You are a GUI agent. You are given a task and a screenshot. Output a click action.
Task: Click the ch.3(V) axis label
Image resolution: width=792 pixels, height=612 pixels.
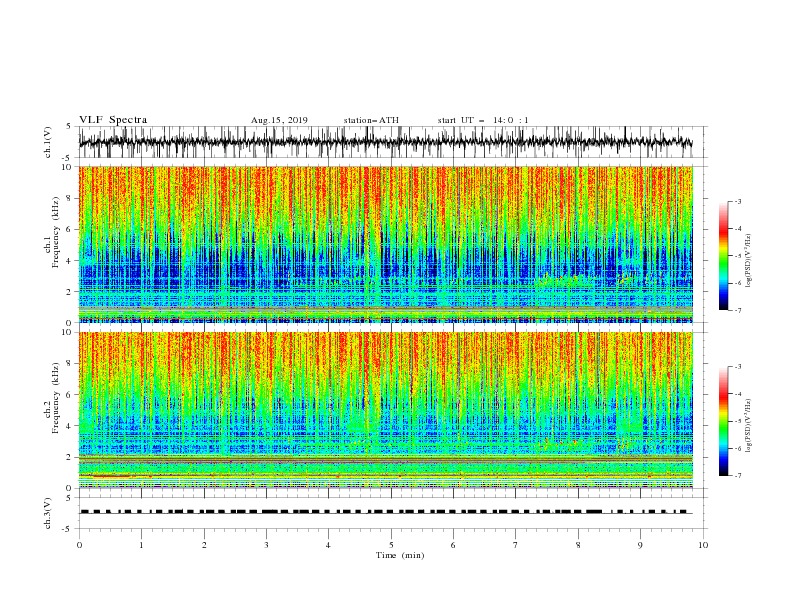tap(48, 513)
